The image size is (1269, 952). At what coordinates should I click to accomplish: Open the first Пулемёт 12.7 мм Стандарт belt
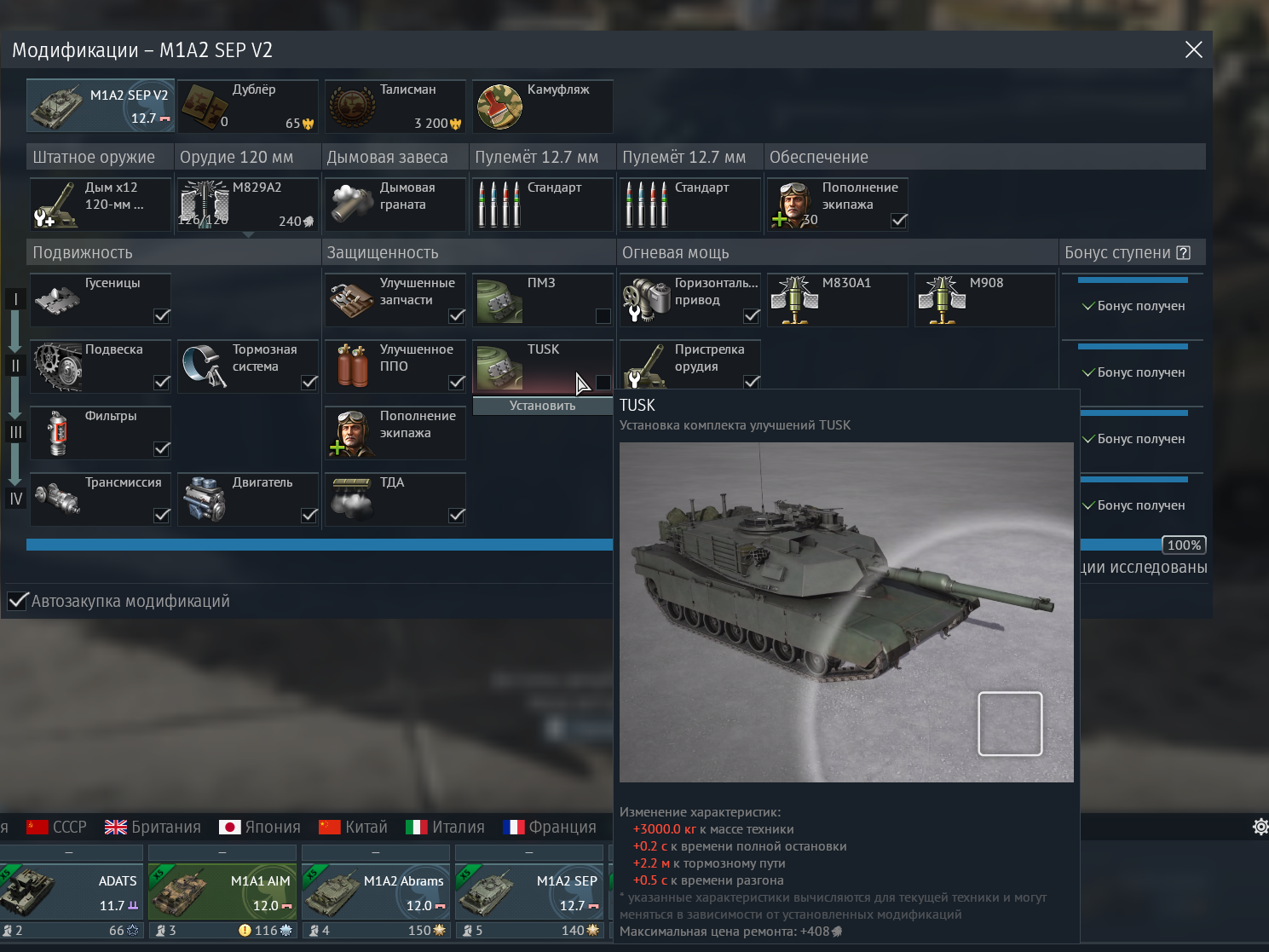(x=543, y=205)
